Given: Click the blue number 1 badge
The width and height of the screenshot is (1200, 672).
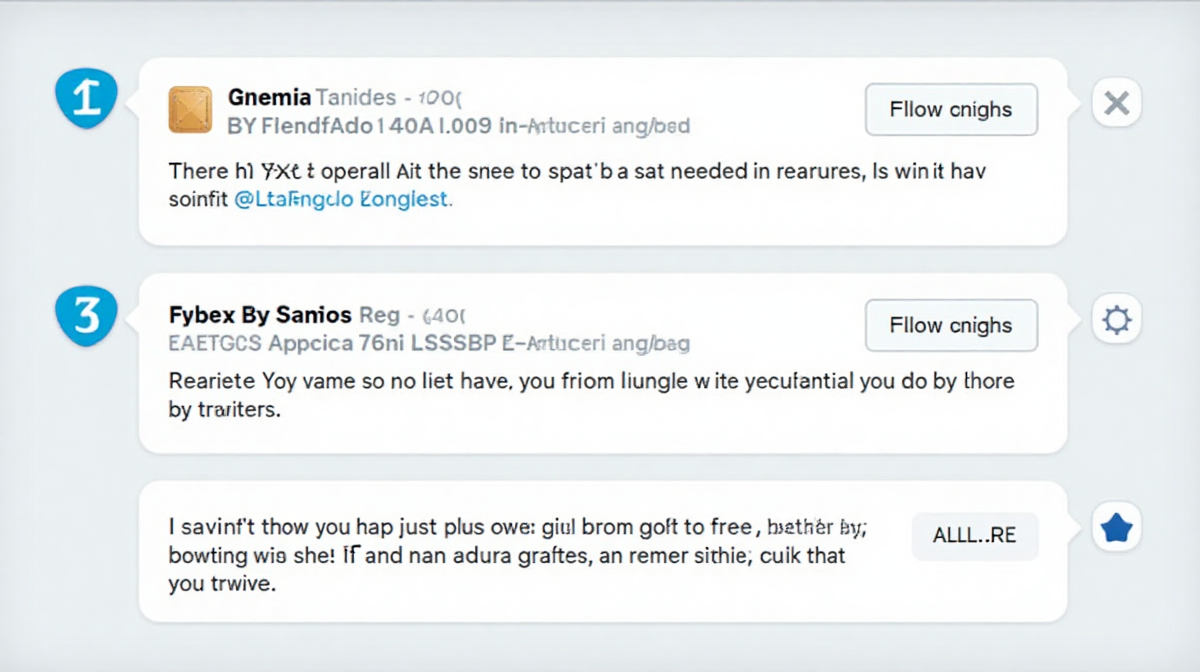Looking at the screenshot, I should click(86, 101).
